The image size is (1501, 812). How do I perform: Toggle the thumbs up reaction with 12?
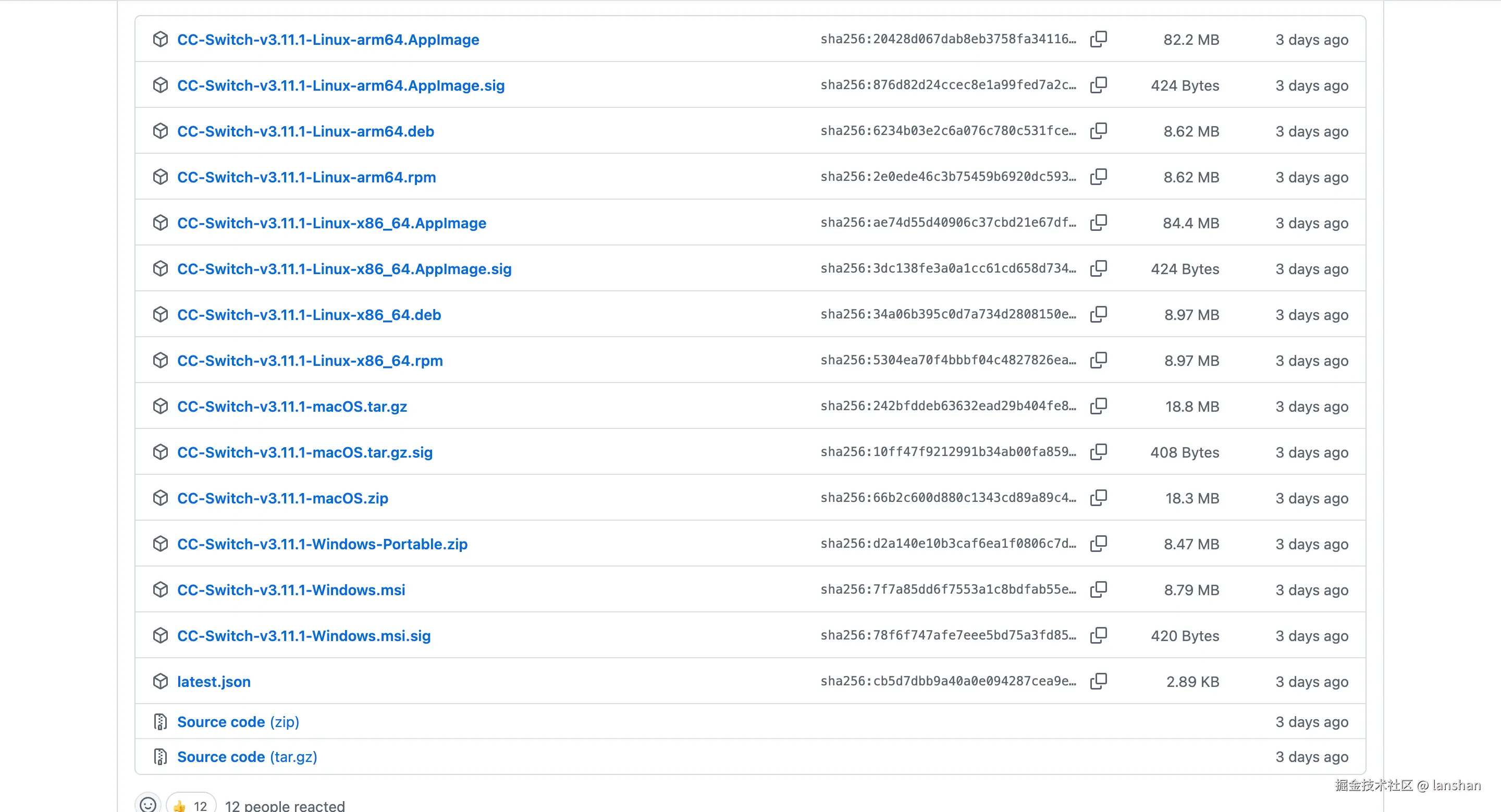click(191, 805)
